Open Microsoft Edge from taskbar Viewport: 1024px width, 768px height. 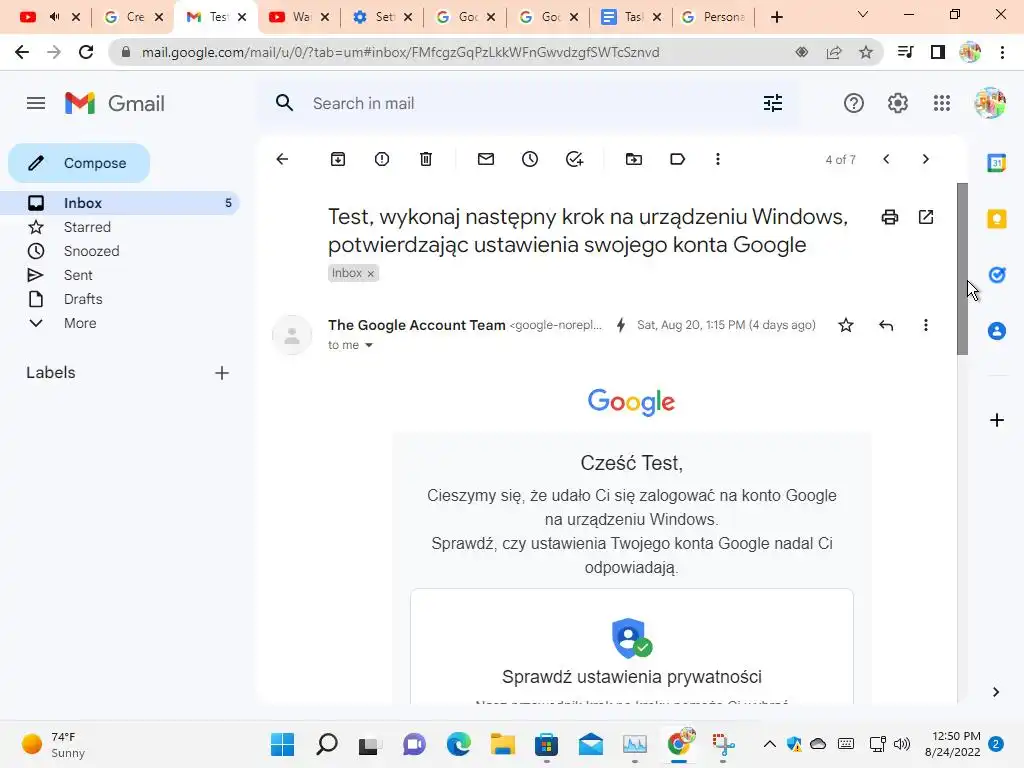(458, 744)
